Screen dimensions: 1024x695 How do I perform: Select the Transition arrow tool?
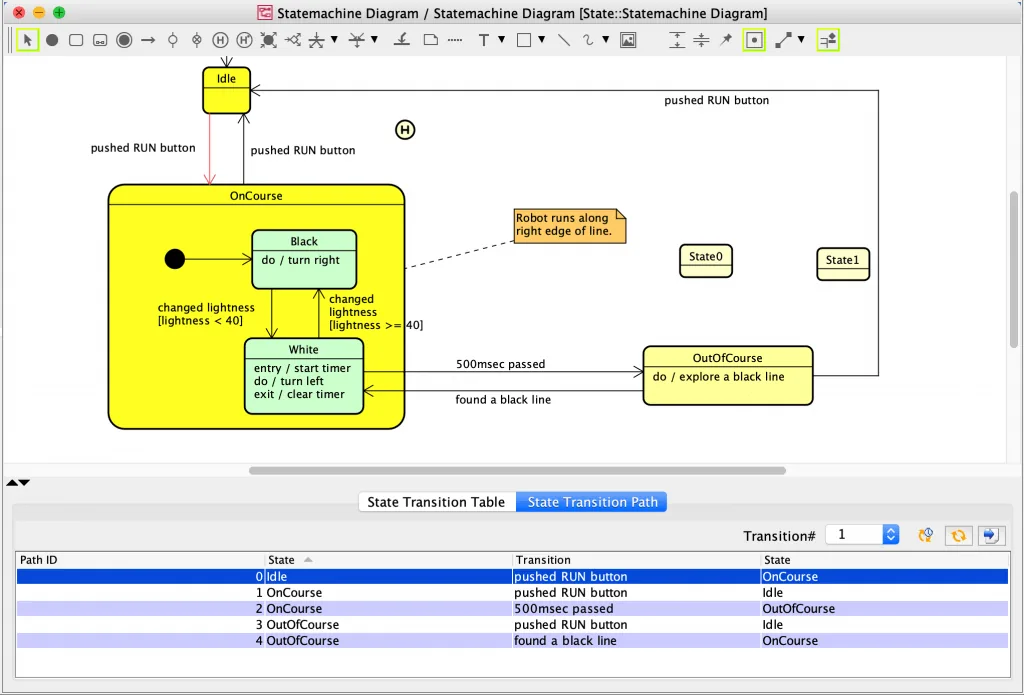[x=148, y=40]
